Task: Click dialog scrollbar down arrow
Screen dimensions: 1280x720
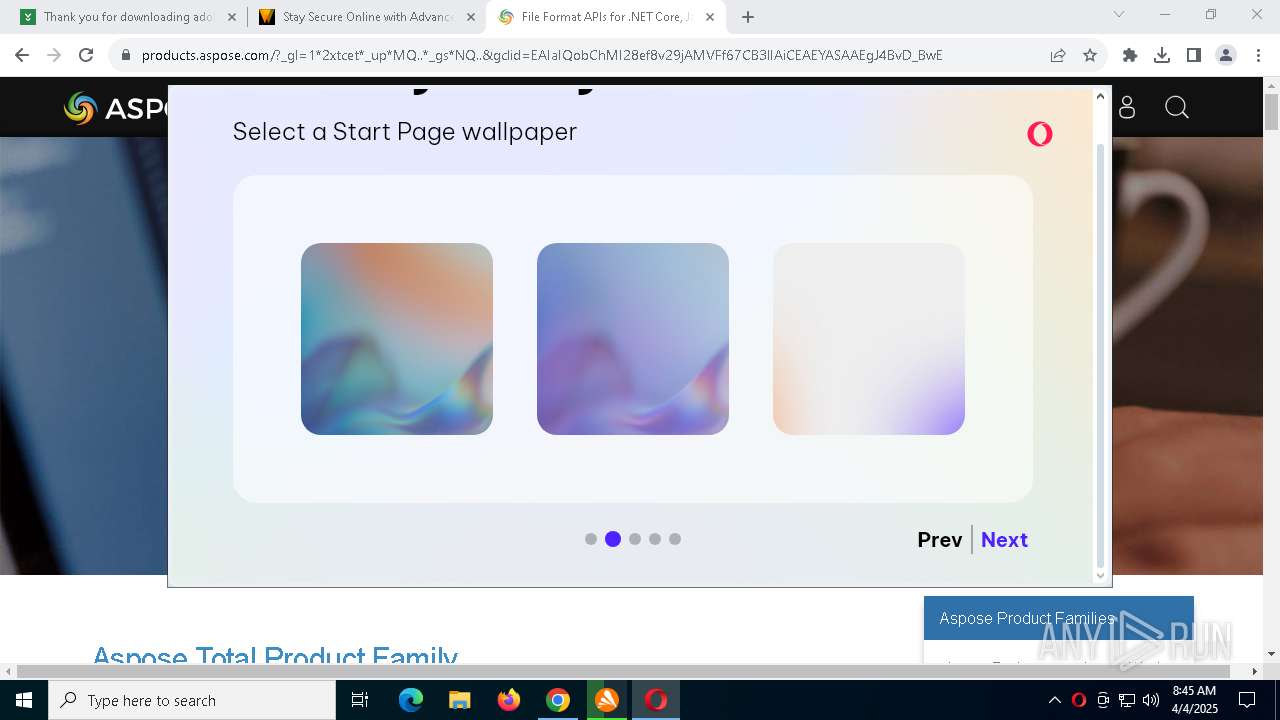Action: [1101, 575]
